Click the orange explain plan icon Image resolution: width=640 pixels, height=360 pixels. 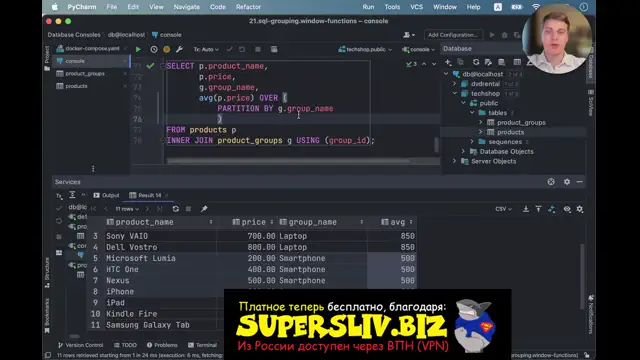[x=167, y=49]
